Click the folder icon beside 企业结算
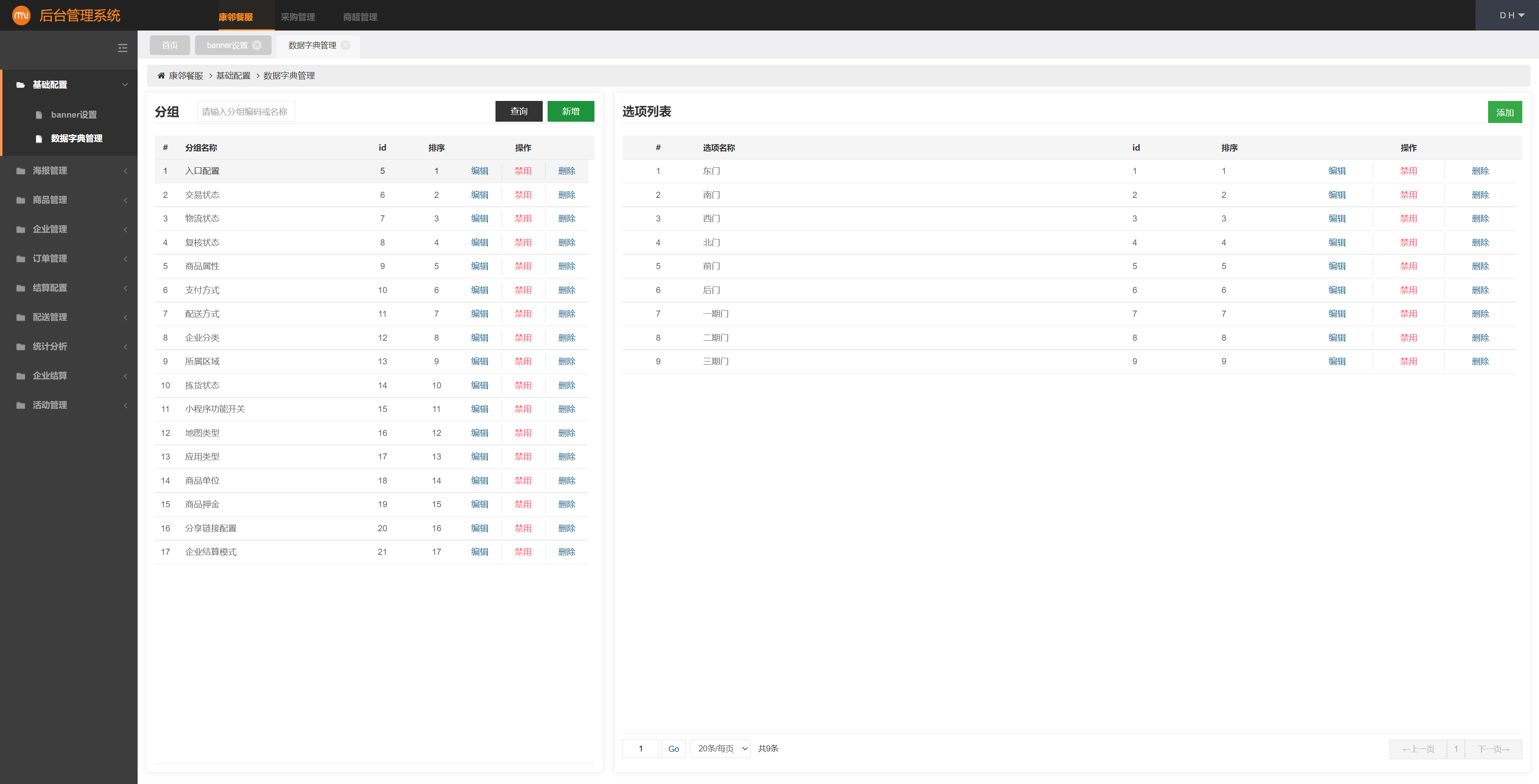The image size is (1539, 784). click(x=20, y=376)
